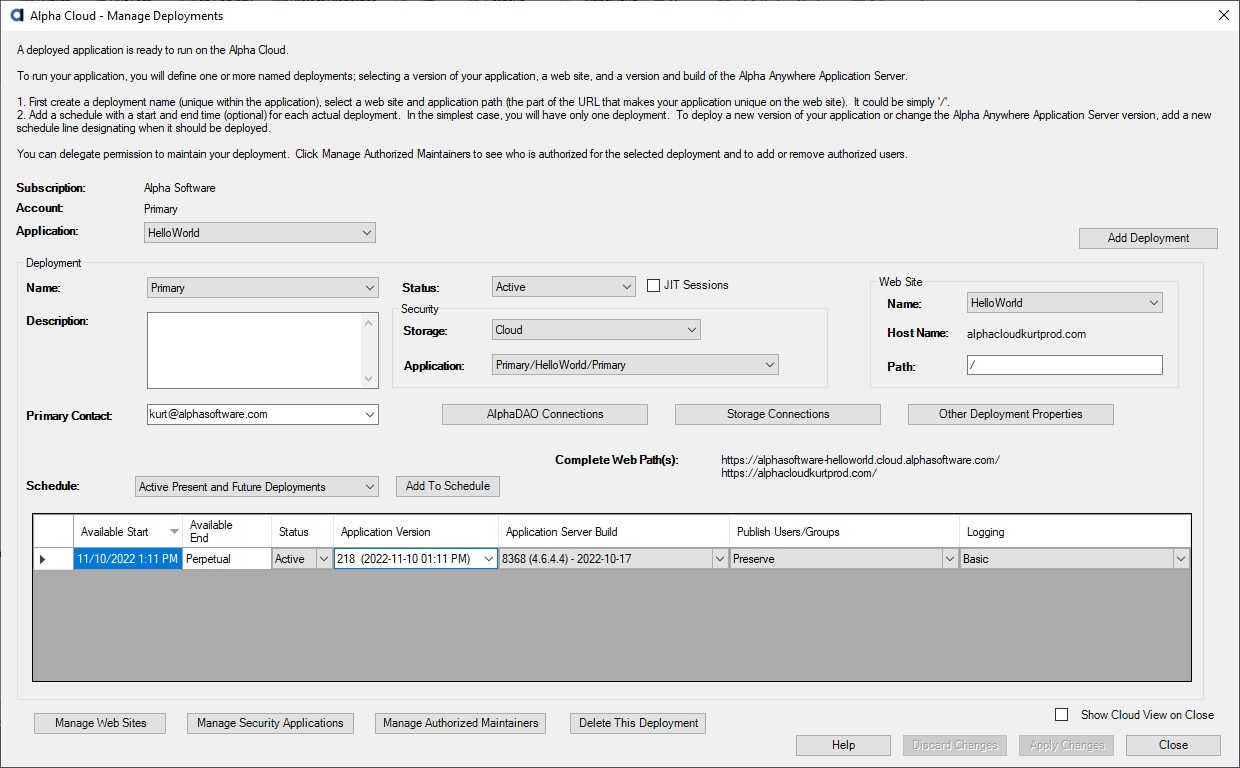Open the Application Version 218 dropdown
Screen dimensions: 1240x768
tap(489, 559)
